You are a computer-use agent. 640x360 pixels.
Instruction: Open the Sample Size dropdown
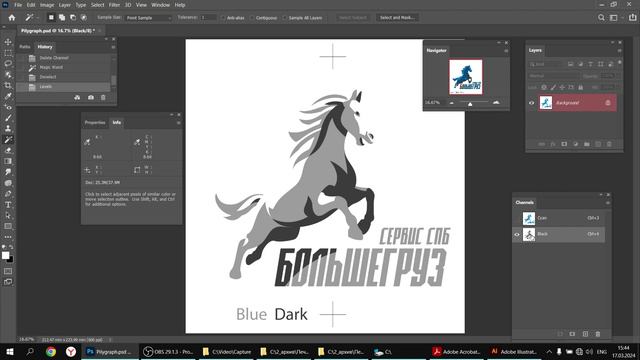[149, 18]
